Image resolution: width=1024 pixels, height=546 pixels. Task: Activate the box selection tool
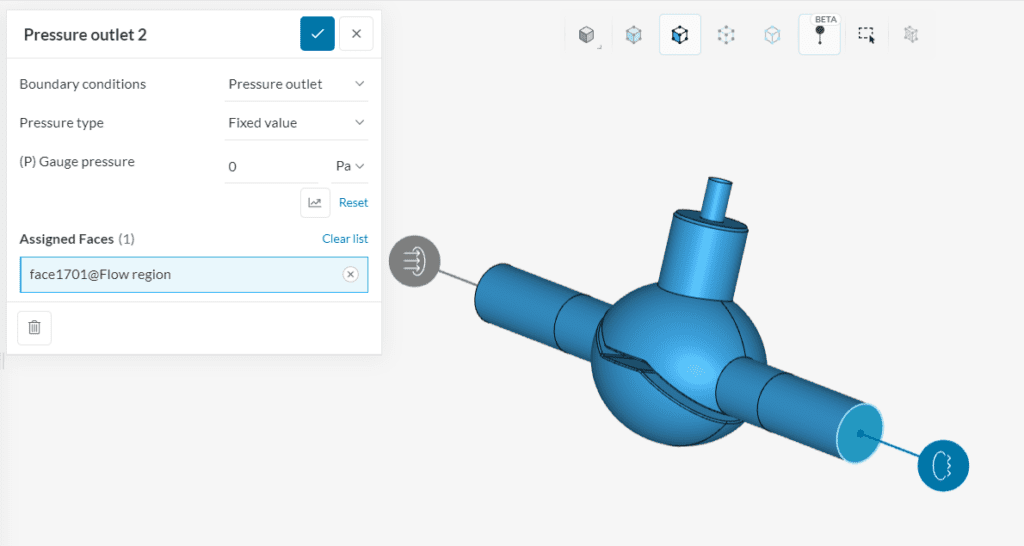[x=865, y=35]
